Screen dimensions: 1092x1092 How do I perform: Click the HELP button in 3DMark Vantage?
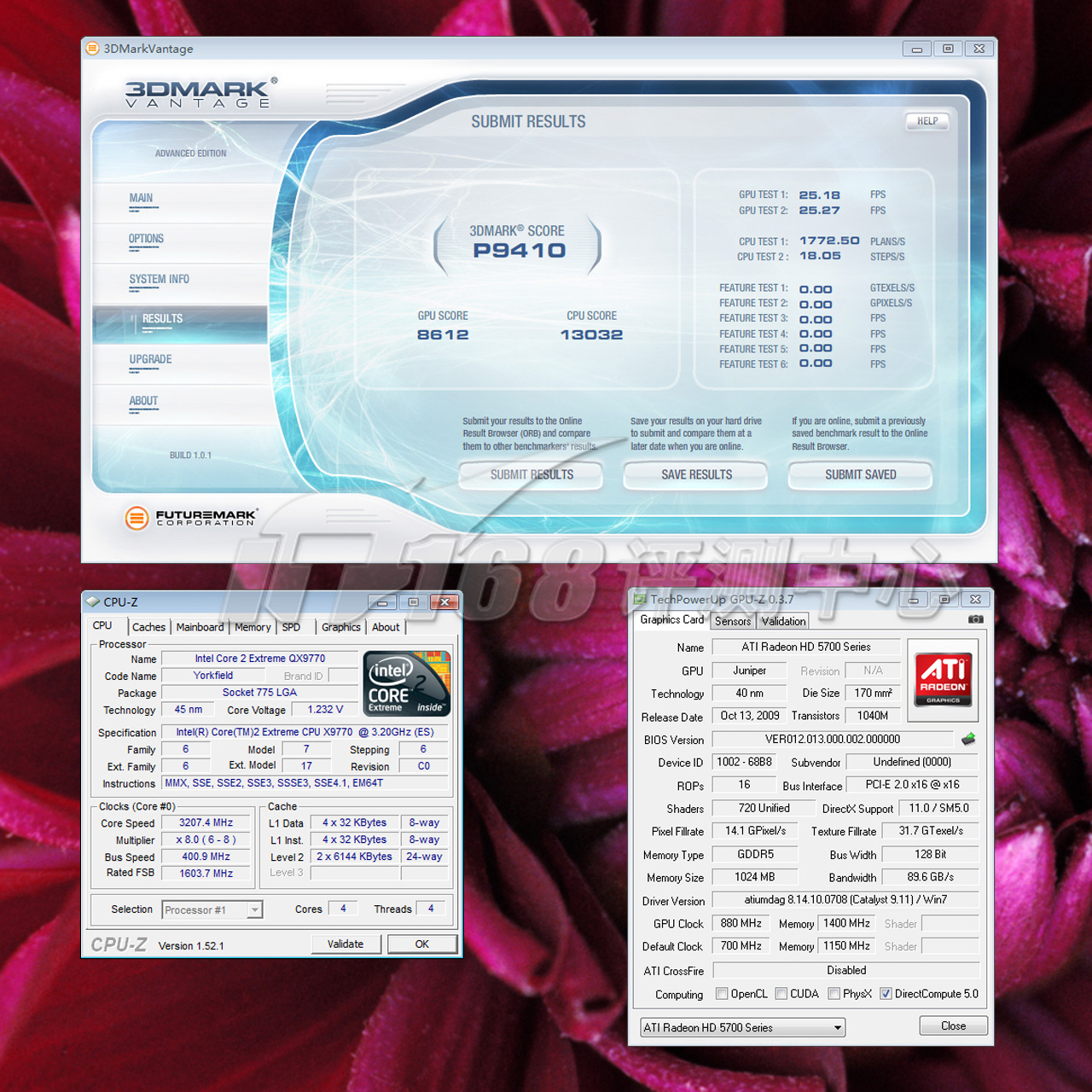927,121
